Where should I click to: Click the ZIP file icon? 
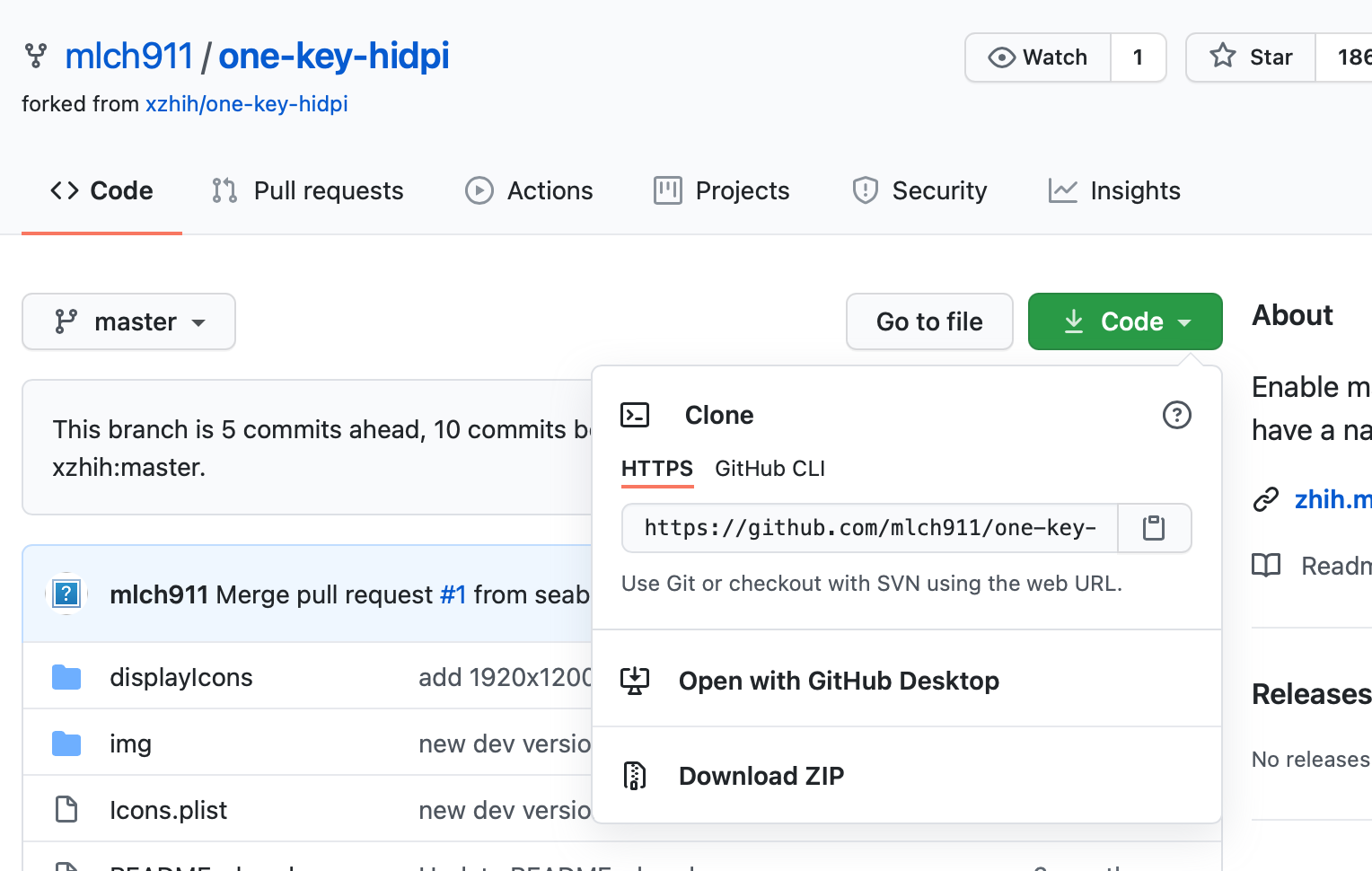click(635, 775)
